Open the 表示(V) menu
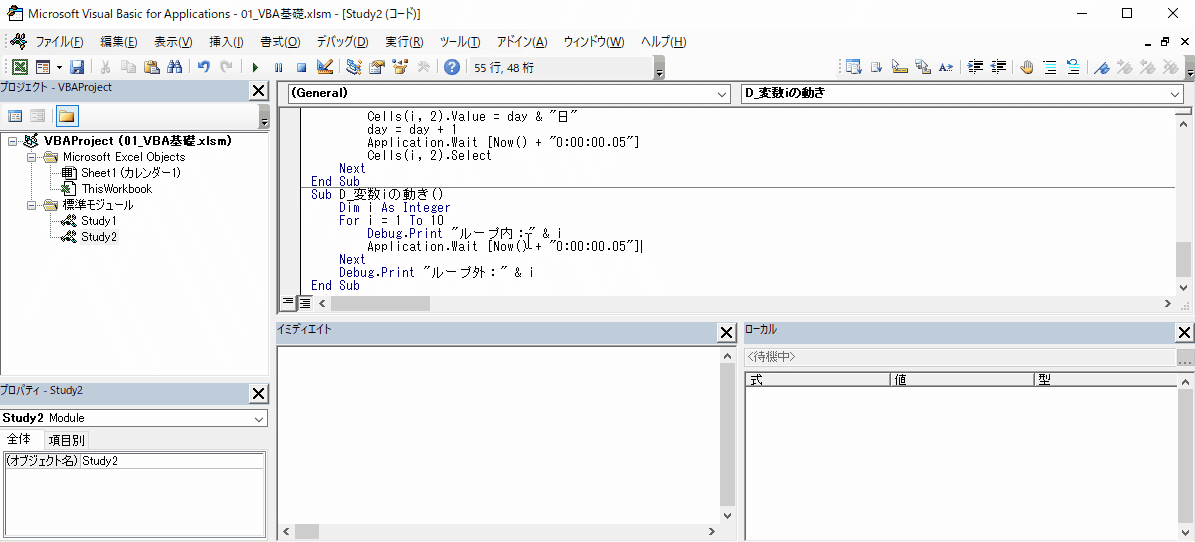Screen dimensions: 1195x542 [x=173, y=42]
